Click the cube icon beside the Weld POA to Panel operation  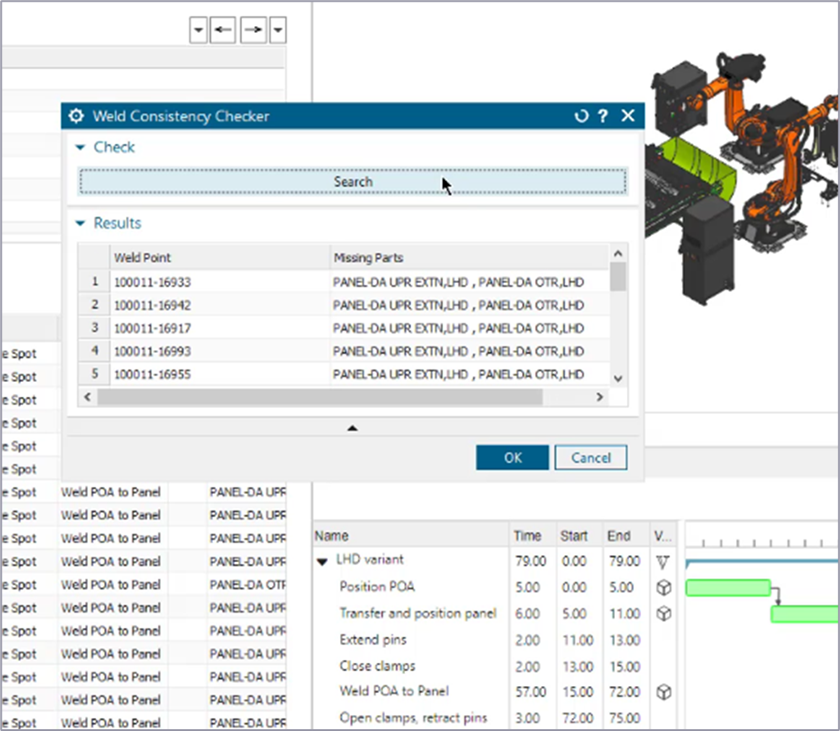663,690
